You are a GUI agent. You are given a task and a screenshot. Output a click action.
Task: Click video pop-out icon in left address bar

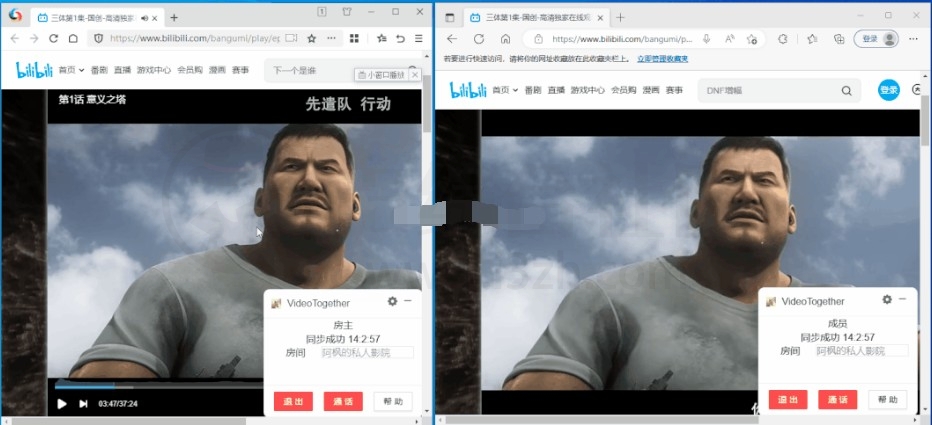(x=291, y=39)
